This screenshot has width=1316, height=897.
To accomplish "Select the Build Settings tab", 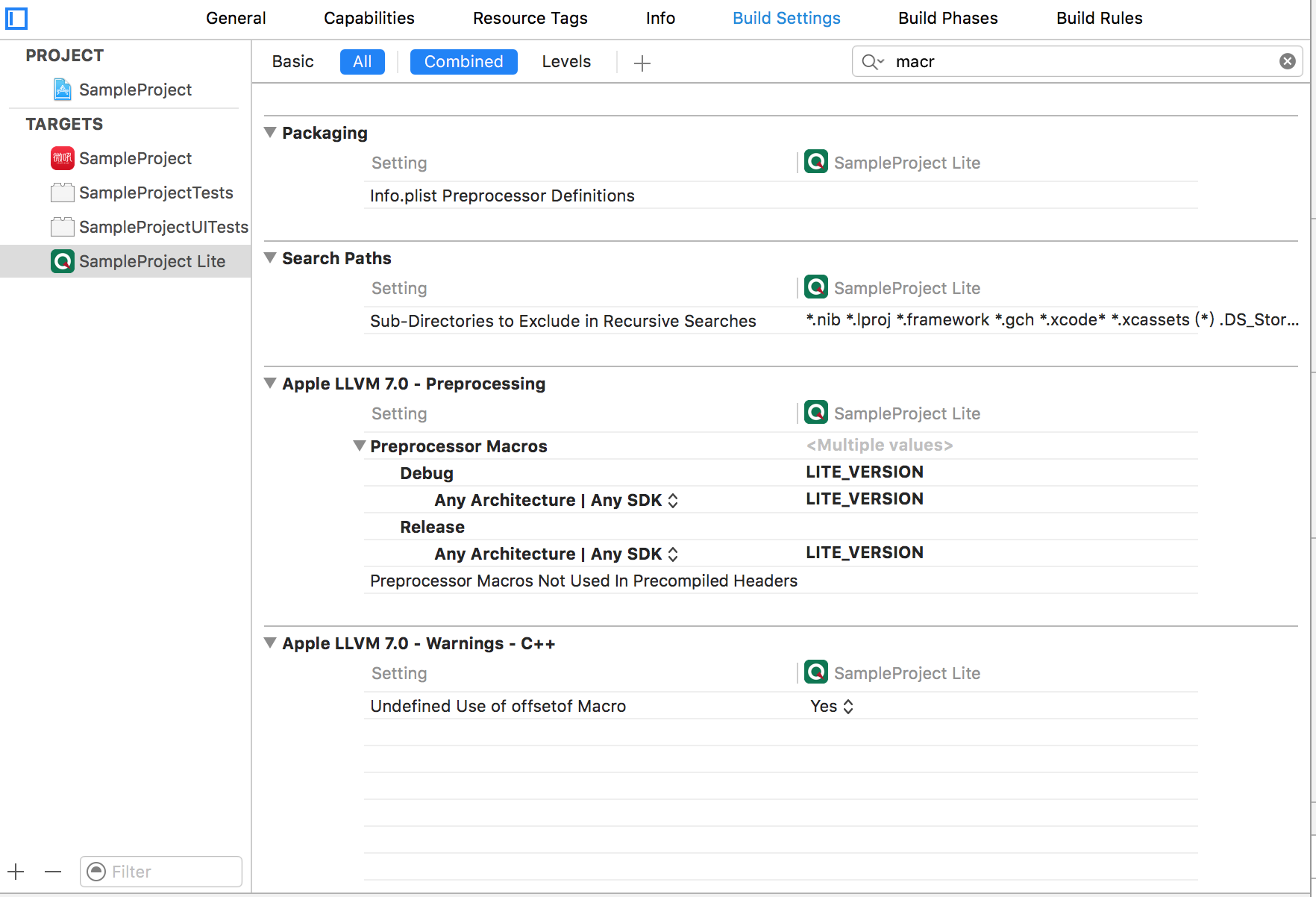I will pyautogui.click(x=786, y=18).
